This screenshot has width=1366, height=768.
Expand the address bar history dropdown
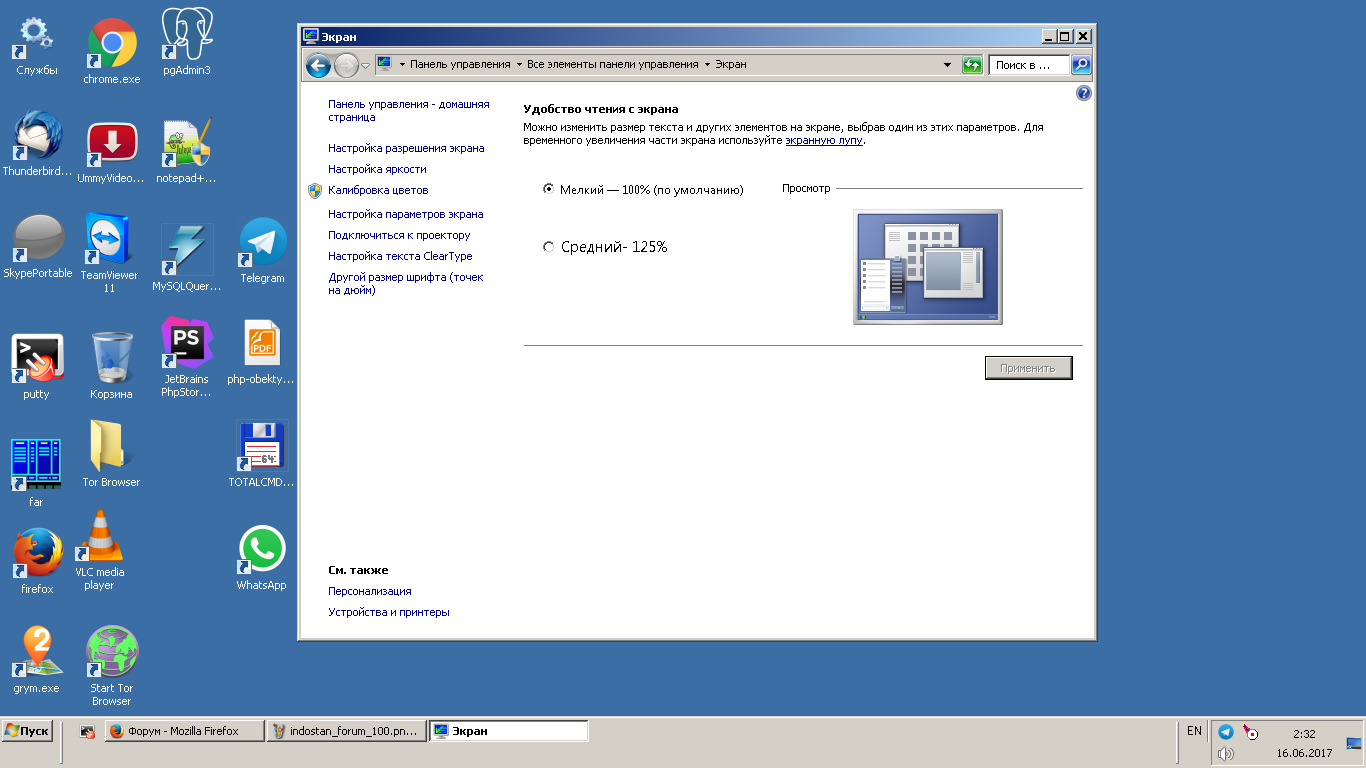point(948,65)
